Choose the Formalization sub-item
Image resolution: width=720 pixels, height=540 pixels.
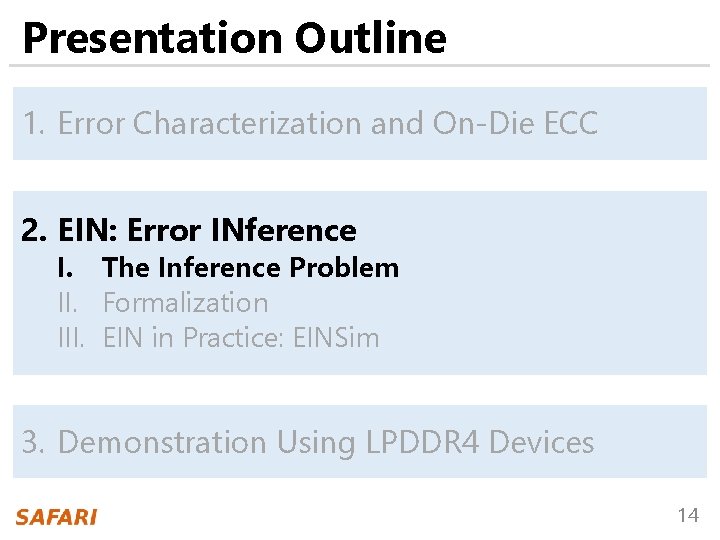click(x=185, y=302)
